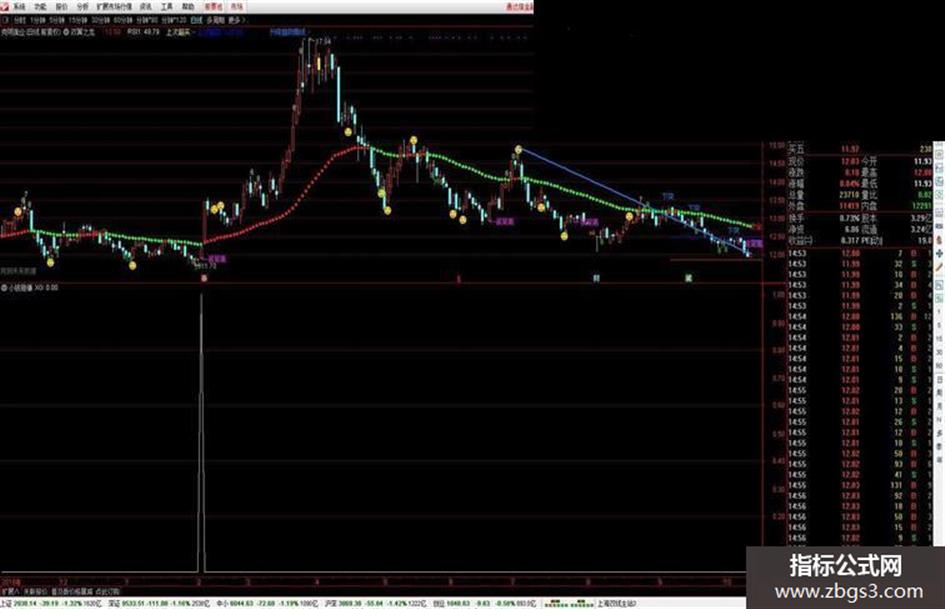This screenshot has height=609, width=945.
Task: Click the 量比 volume ratio label
Action: click(869, 195)
